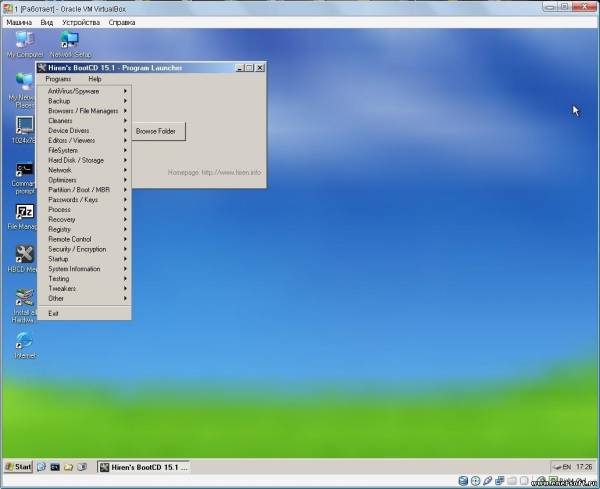Expand Hard Disk / Storage submenu
The width and height of the screenshot is (600, 489).
(x=84, y=160)
